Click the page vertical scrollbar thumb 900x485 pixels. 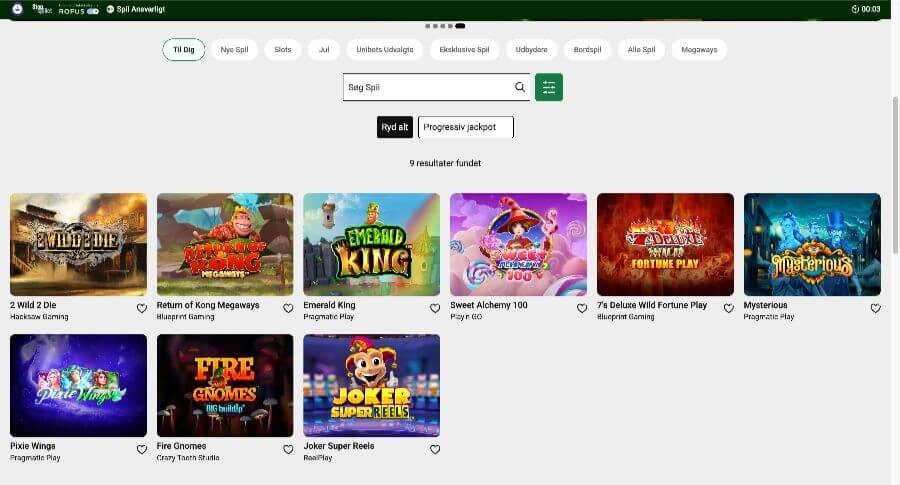[895, 175]
